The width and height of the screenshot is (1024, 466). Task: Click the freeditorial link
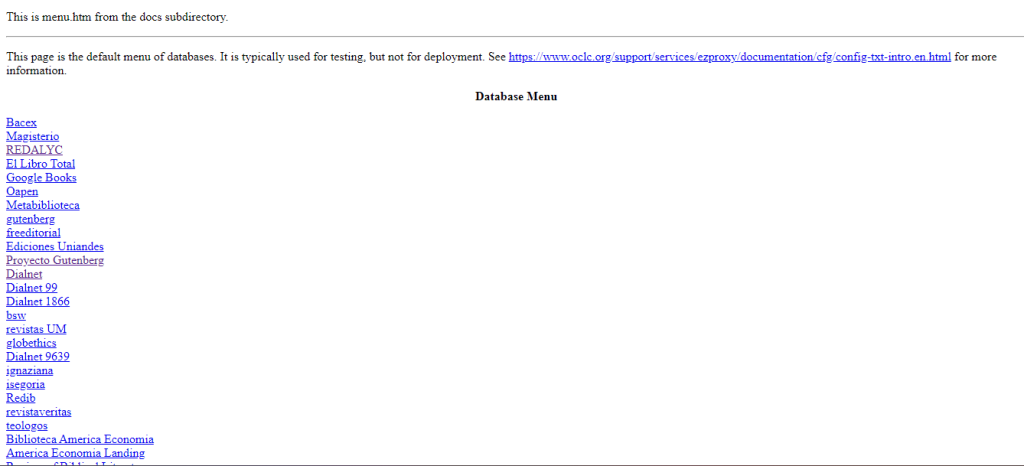coord(33,233)
